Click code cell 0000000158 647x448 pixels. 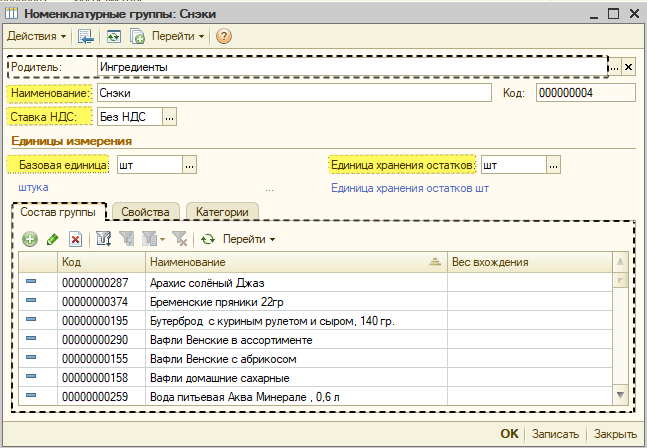point(102,377)
